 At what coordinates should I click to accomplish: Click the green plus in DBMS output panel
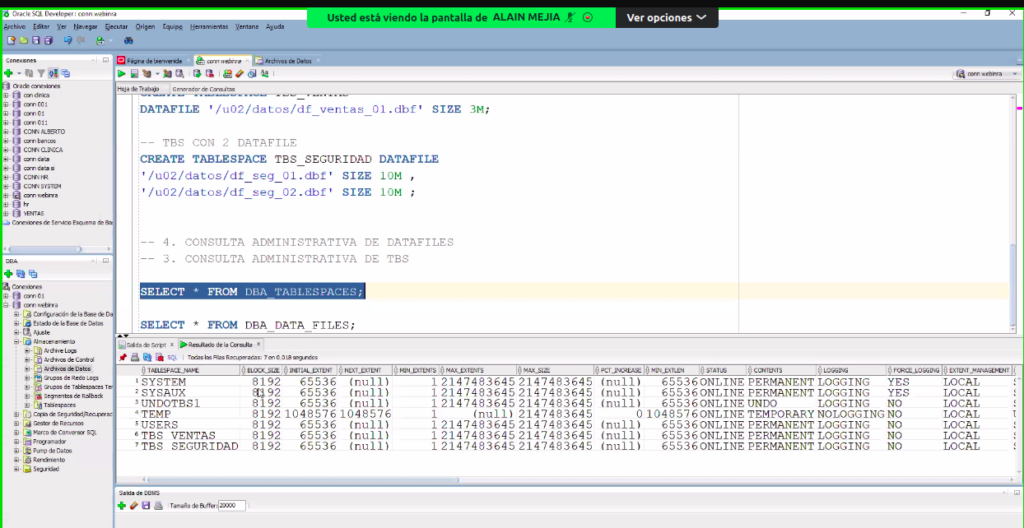point(121,506)
